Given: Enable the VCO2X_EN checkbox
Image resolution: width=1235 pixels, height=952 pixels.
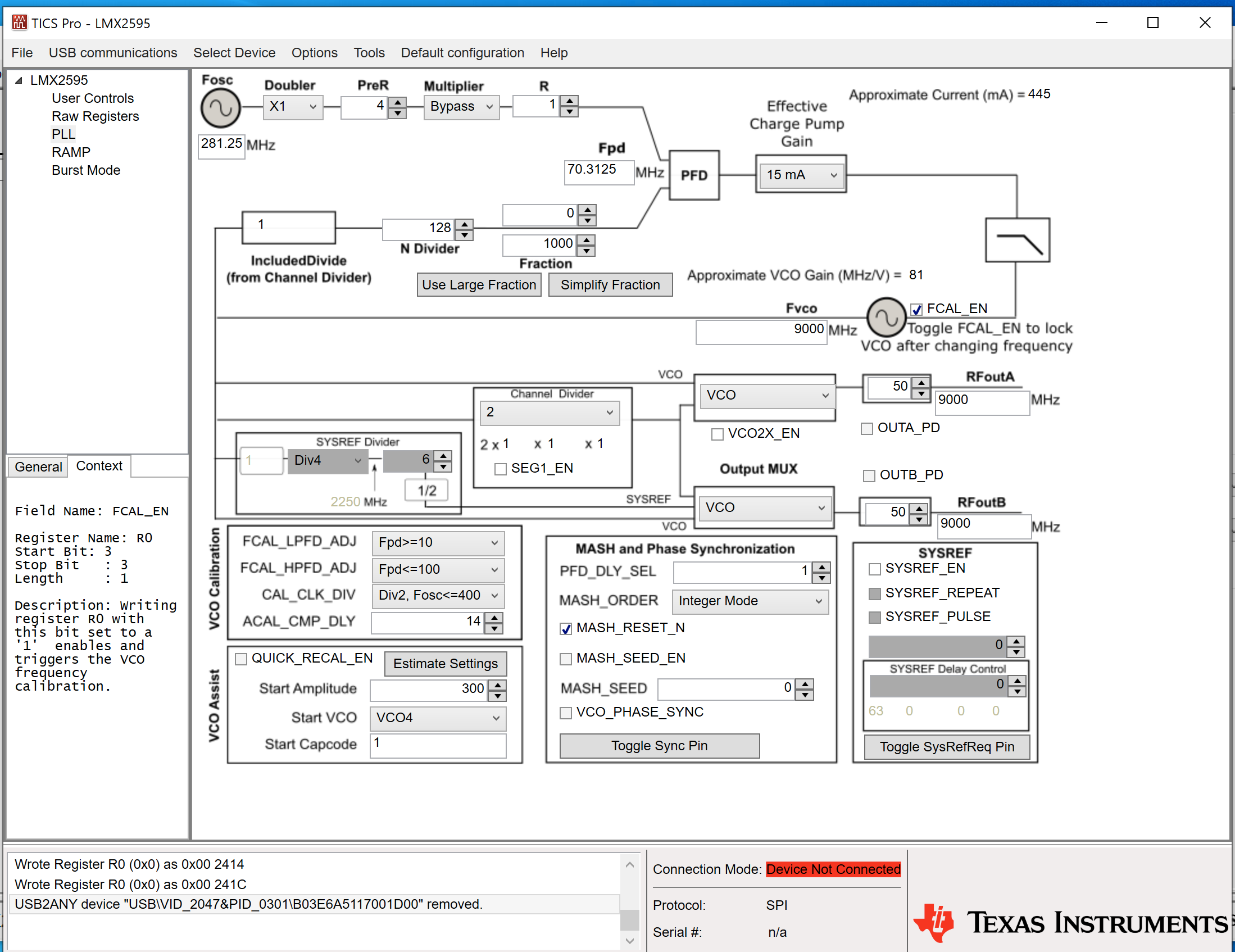Looking at the screenshot, I should (718, 434).
